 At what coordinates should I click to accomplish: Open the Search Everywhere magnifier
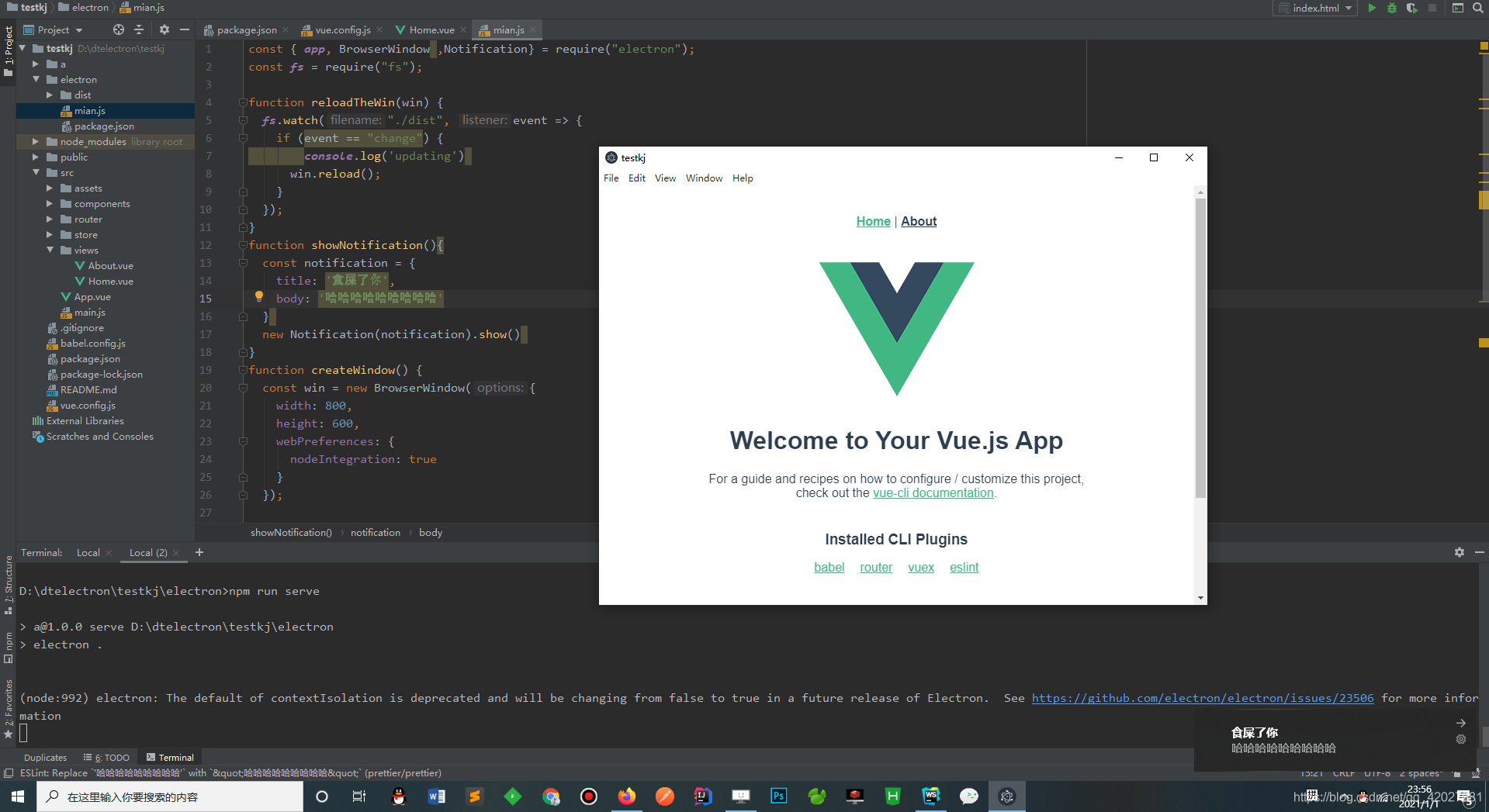pos(1478,8)
